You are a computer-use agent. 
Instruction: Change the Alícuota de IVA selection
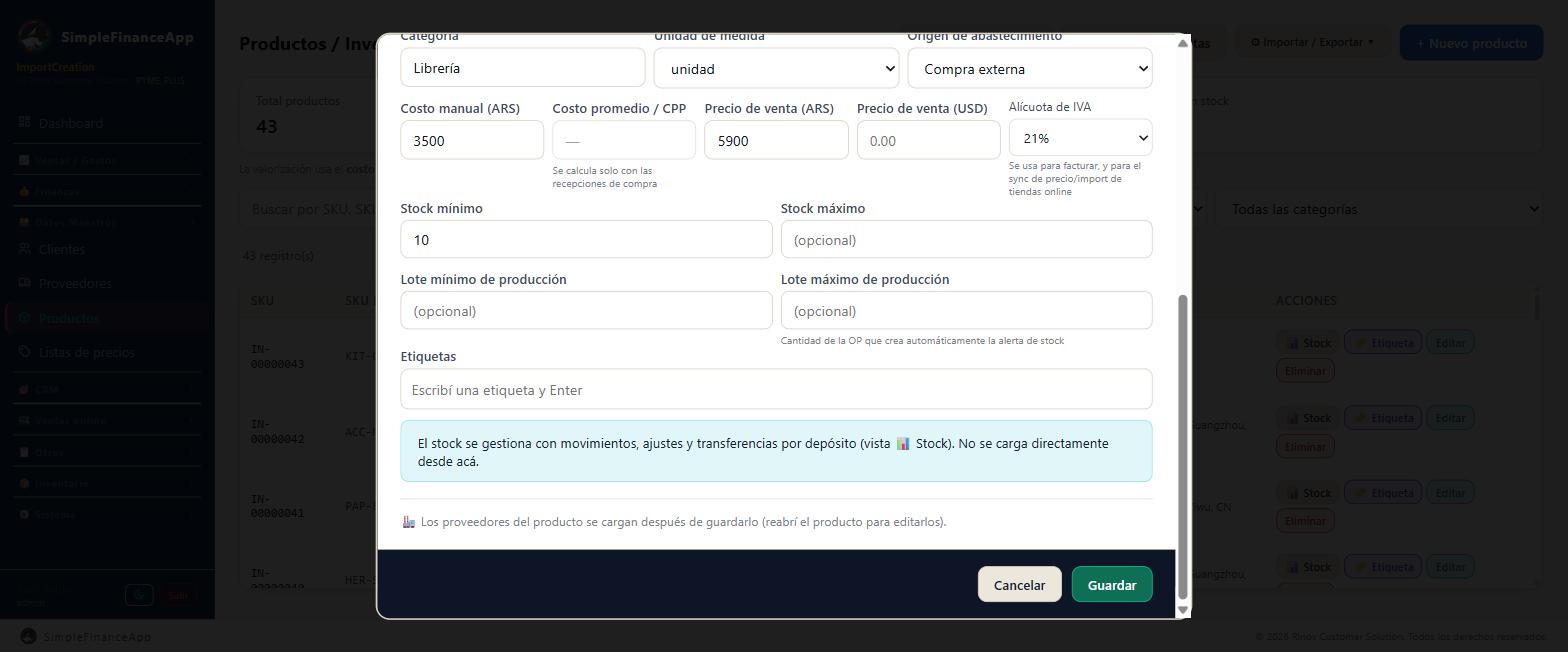click(1080, 138)
